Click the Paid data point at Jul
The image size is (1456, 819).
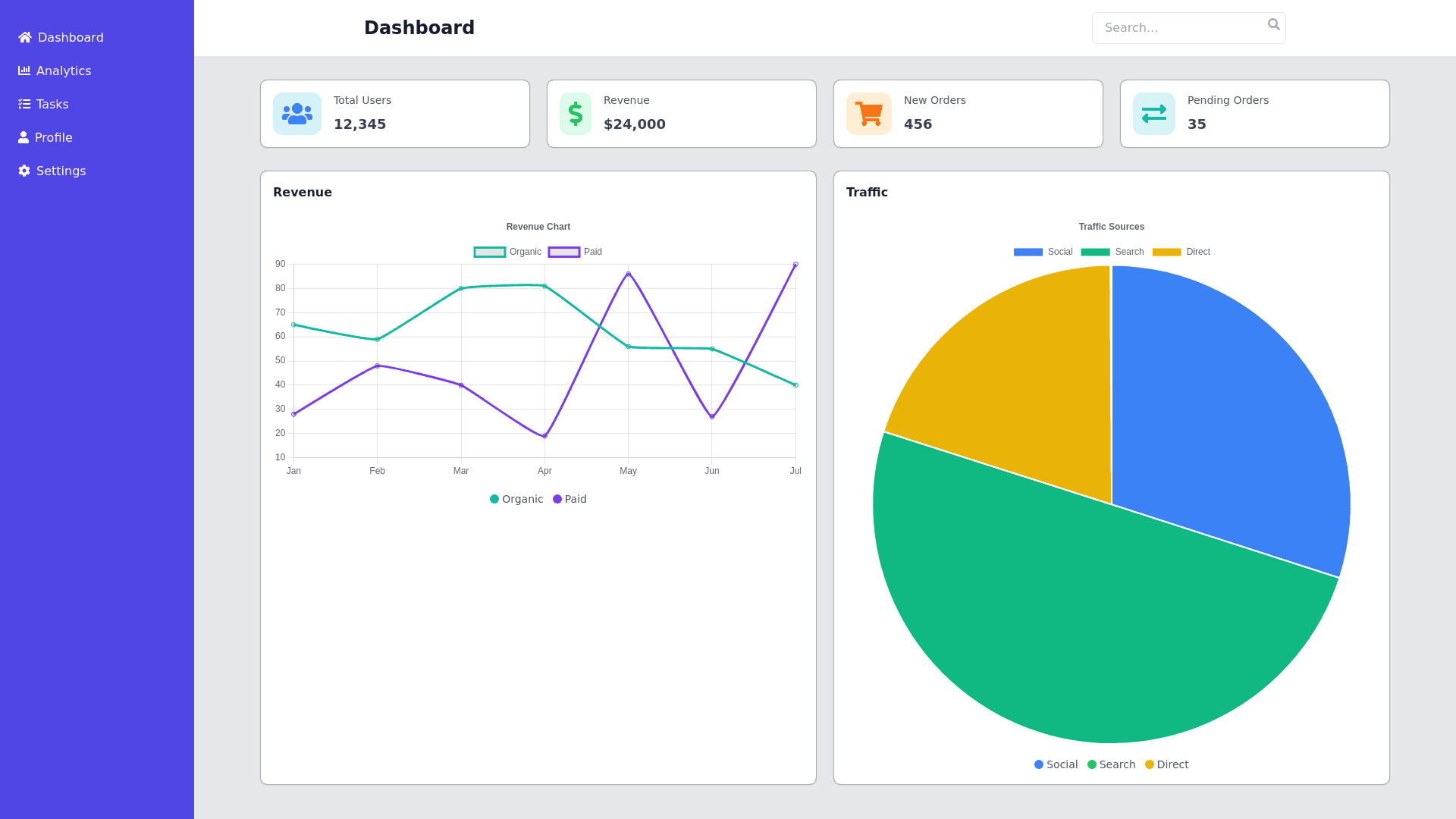pos(795,265)
